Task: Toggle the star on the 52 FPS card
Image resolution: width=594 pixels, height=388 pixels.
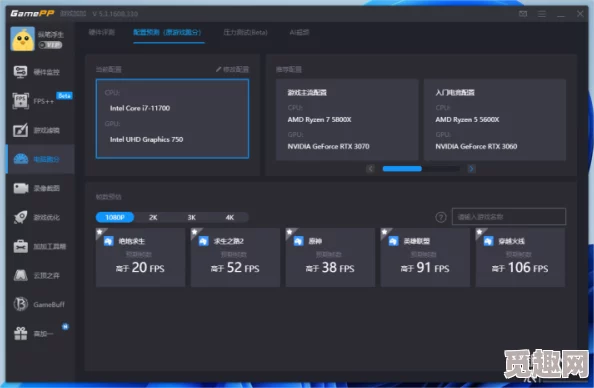Action: tap(195, 232)
